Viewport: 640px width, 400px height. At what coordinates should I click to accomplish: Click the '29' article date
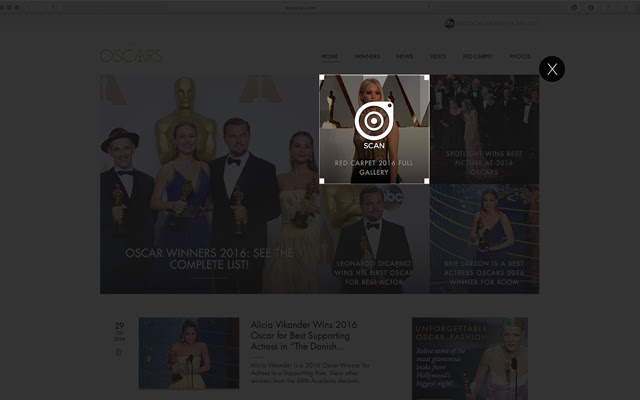pyautogui.click(x=119, y=326)
